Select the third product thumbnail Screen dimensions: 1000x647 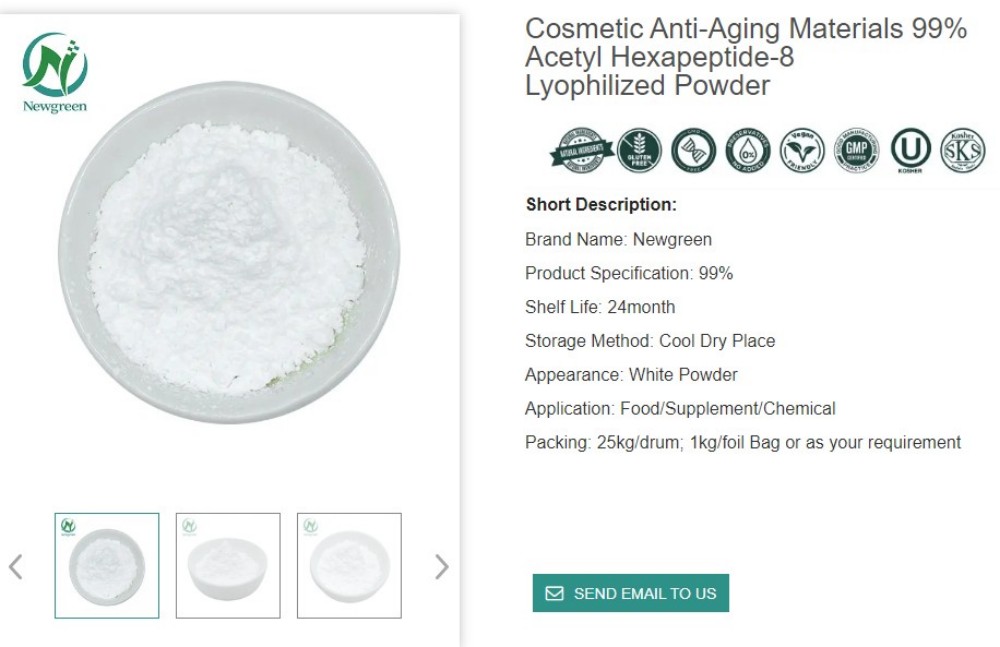(x=349, y=565)
